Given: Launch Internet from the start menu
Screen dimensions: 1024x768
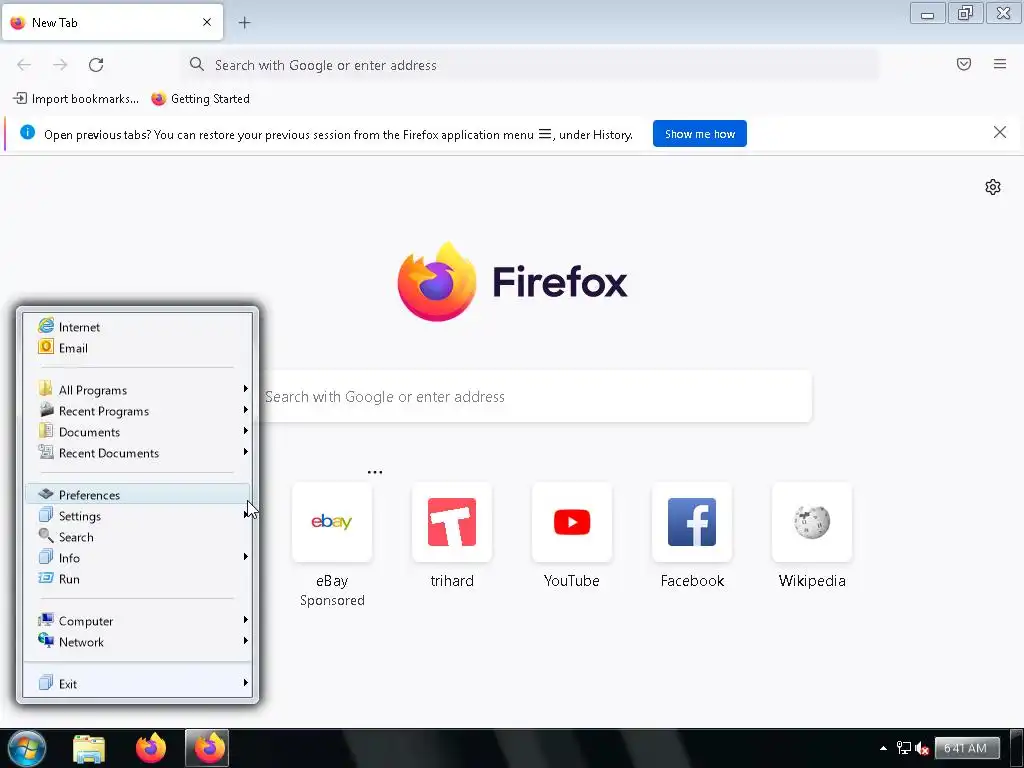Looking at the screenshot, I should (x=138, y=327).
